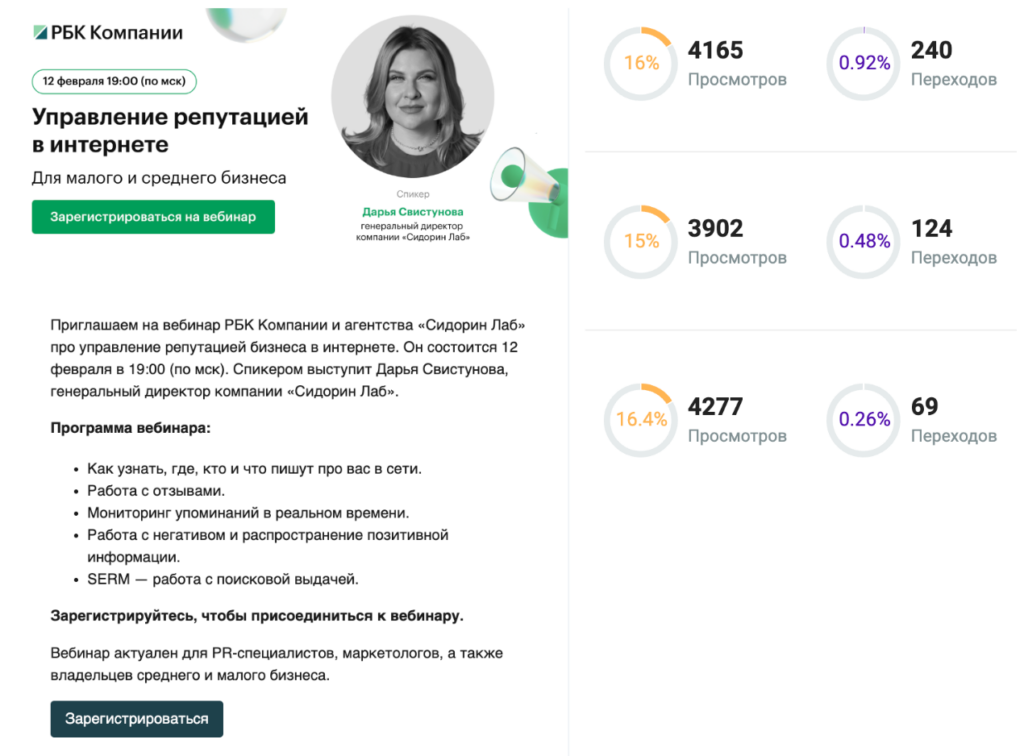The height and width of the screenshot is (756, 1024).
Task: Select the 240 Переходов statistic
Action: pos(953,63)
